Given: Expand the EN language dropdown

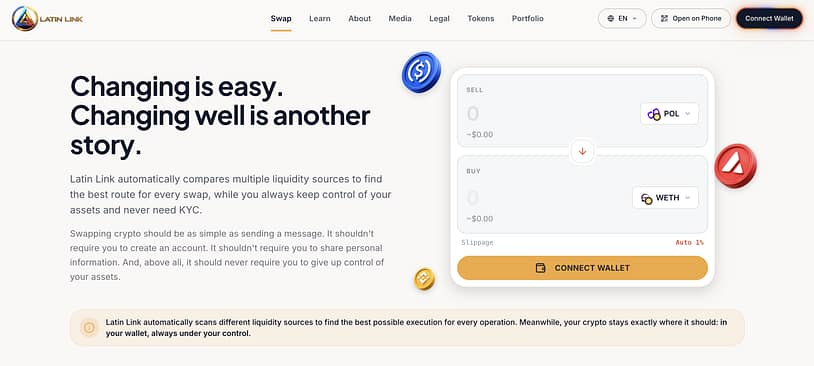Looking at the screenshot, I should 622,18.
